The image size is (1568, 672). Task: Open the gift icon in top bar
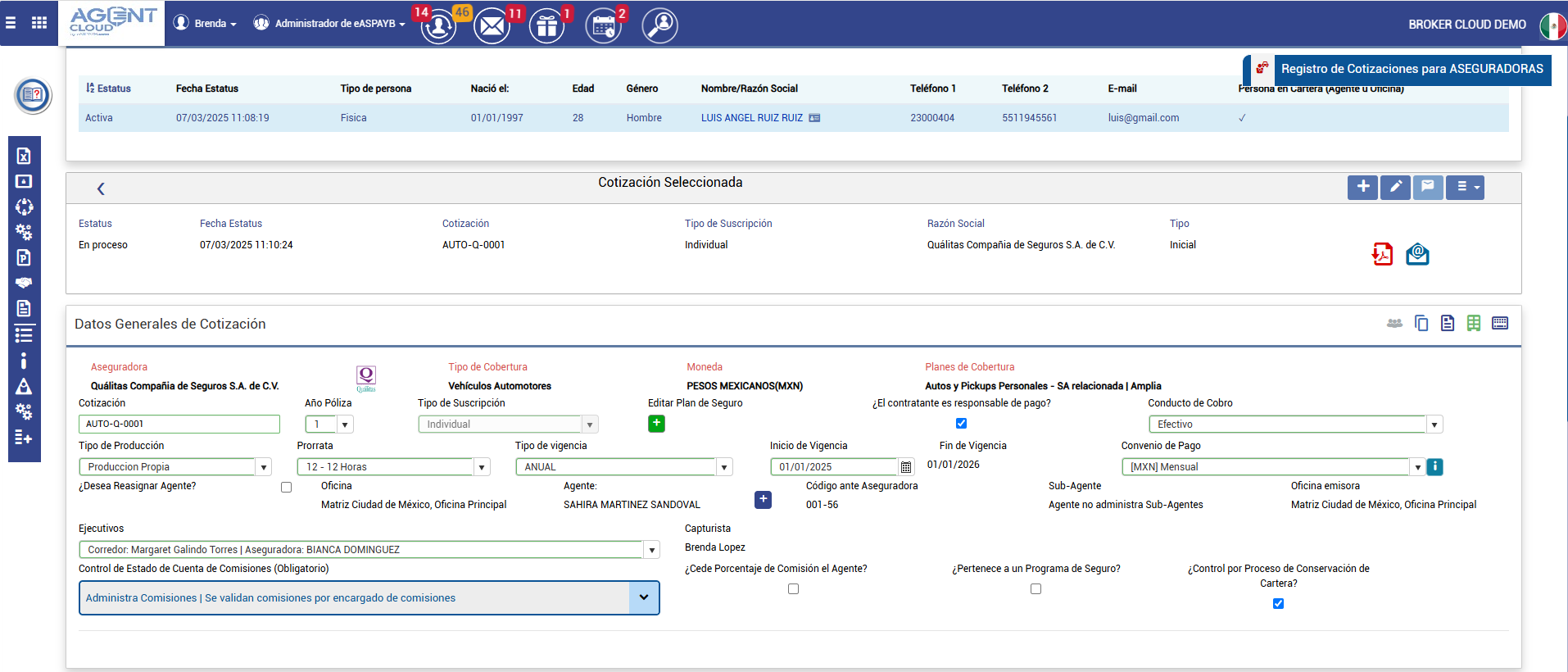547,26
